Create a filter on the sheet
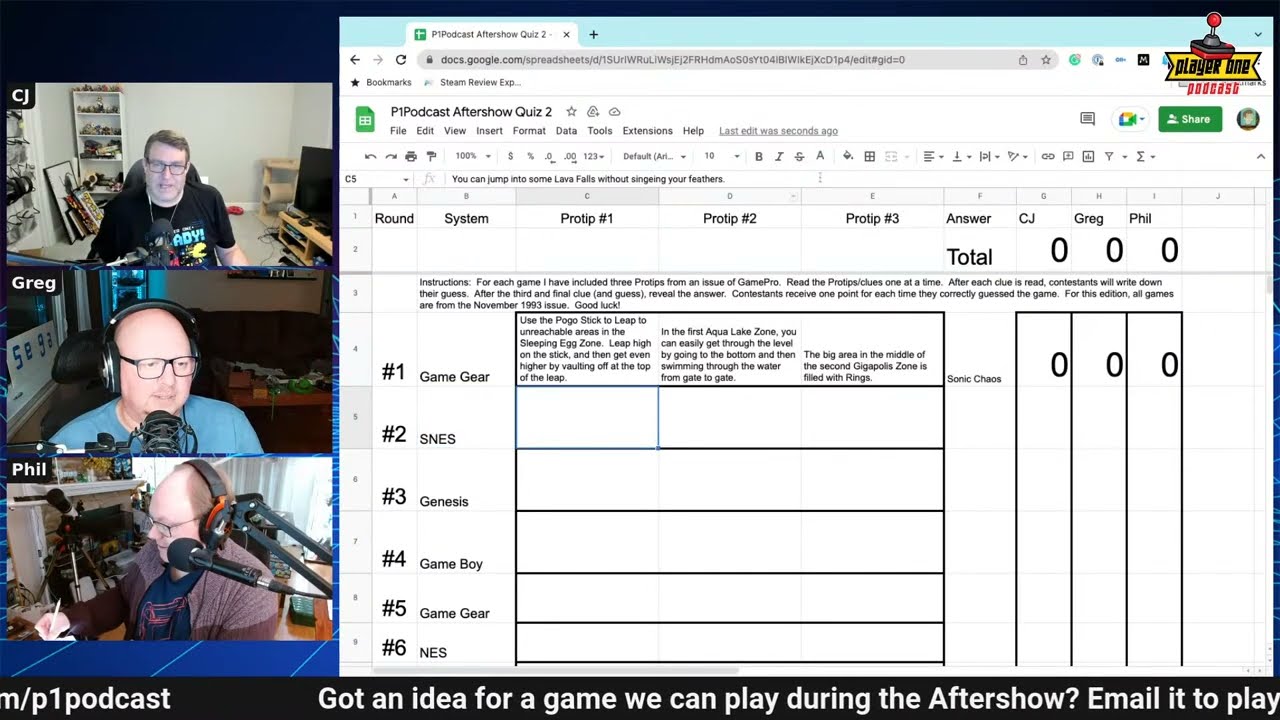 1109,156
